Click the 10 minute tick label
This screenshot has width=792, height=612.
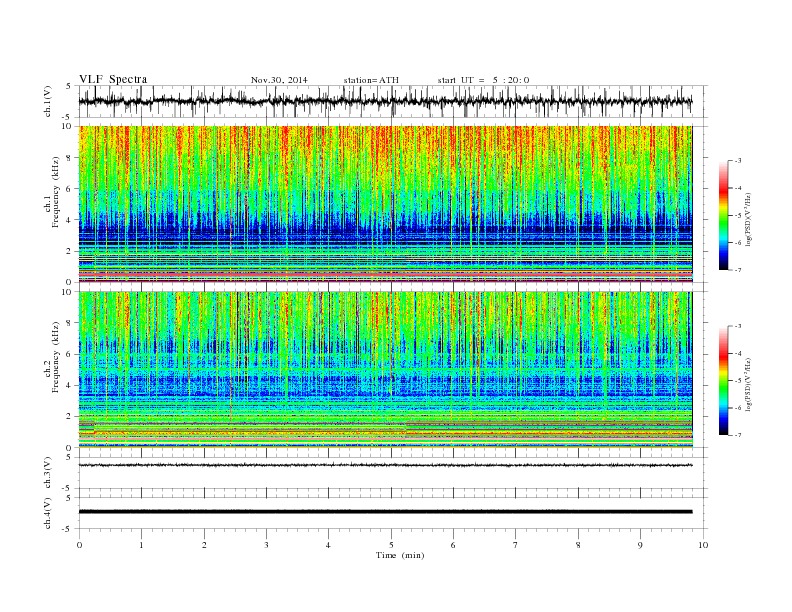click(703, 545)
